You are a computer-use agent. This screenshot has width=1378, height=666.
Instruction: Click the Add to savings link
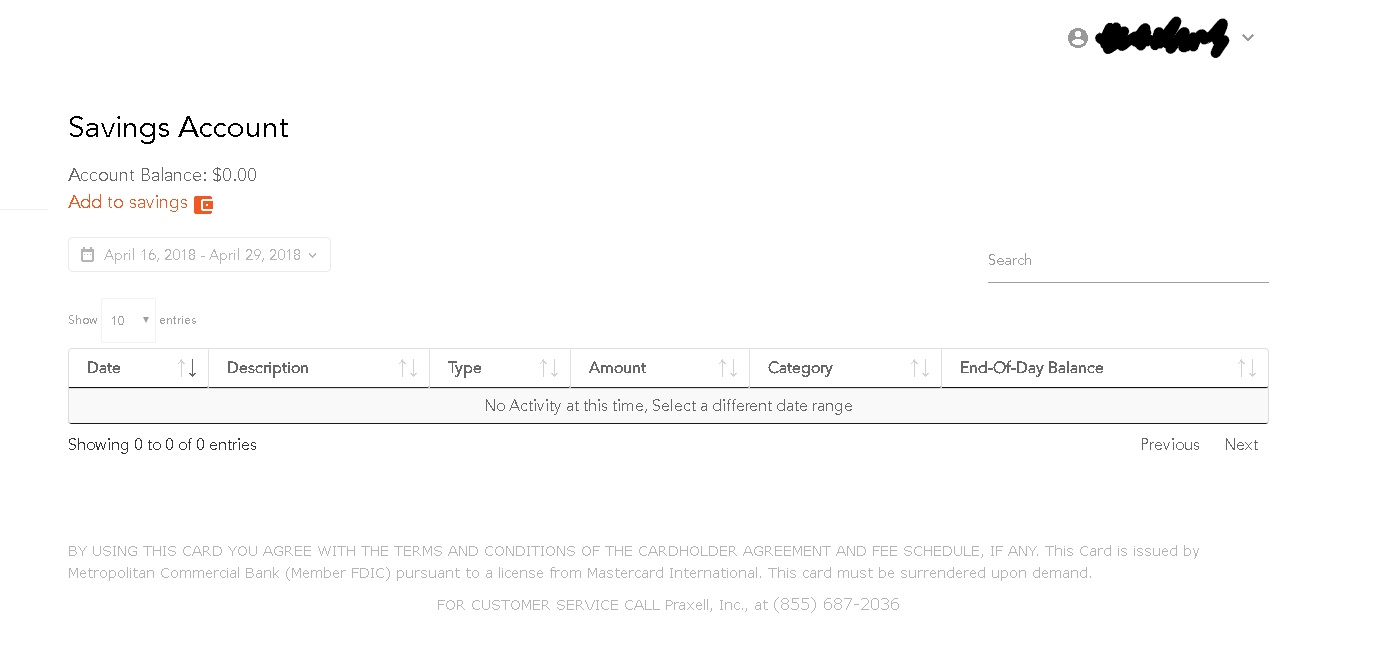click(128, 202)
